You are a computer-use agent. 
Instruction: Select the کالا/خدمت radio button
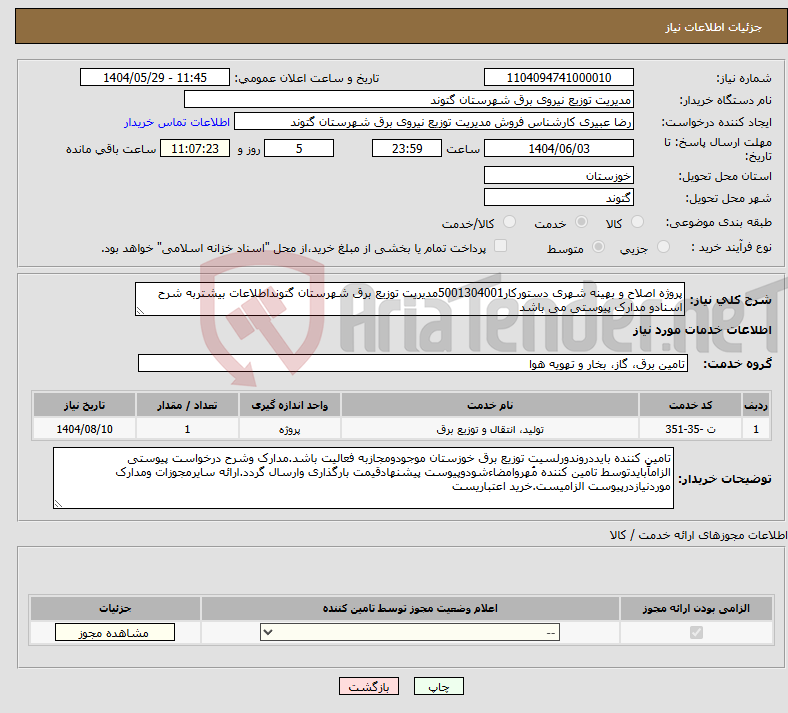pos(510,222)
